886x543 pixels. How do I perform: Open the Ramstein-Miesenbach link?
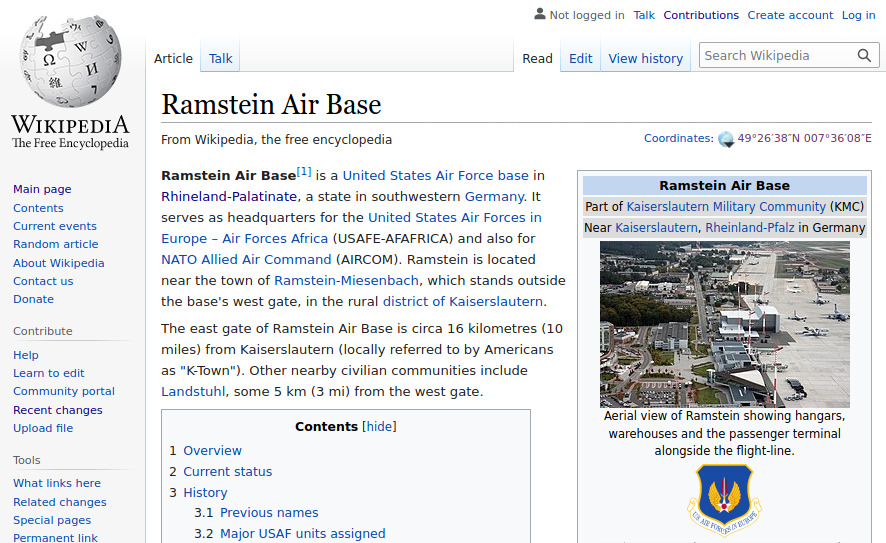tap(346, 280)
